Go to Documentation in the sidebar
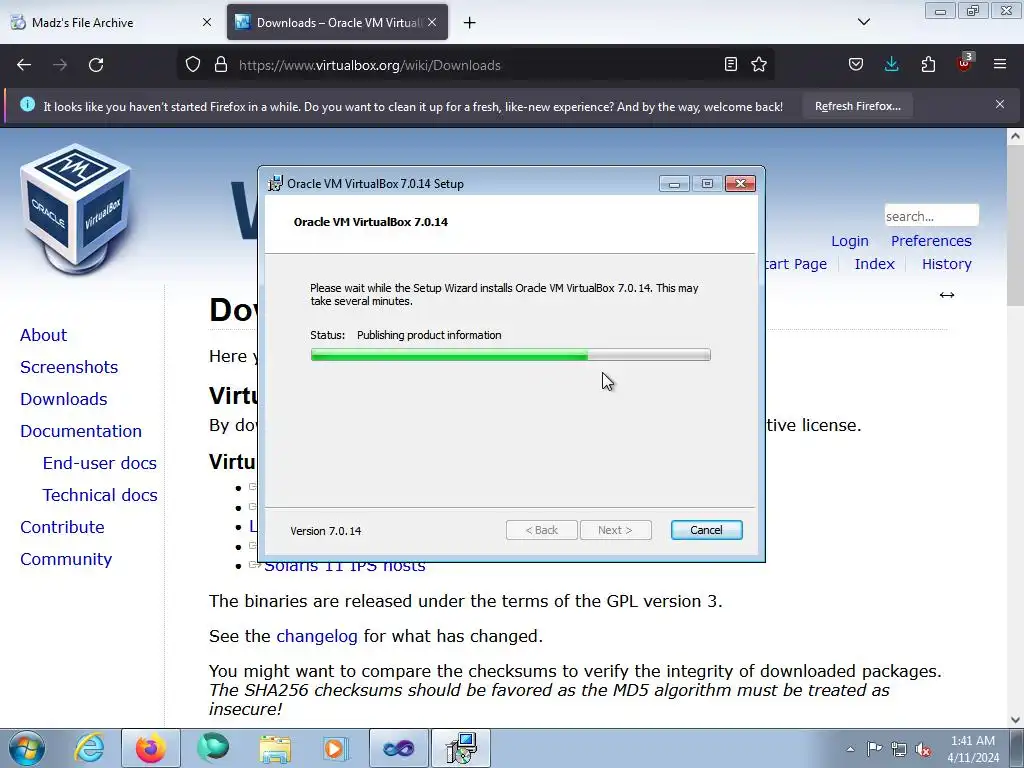1024x768 pixels. click(x=80, y=431)
